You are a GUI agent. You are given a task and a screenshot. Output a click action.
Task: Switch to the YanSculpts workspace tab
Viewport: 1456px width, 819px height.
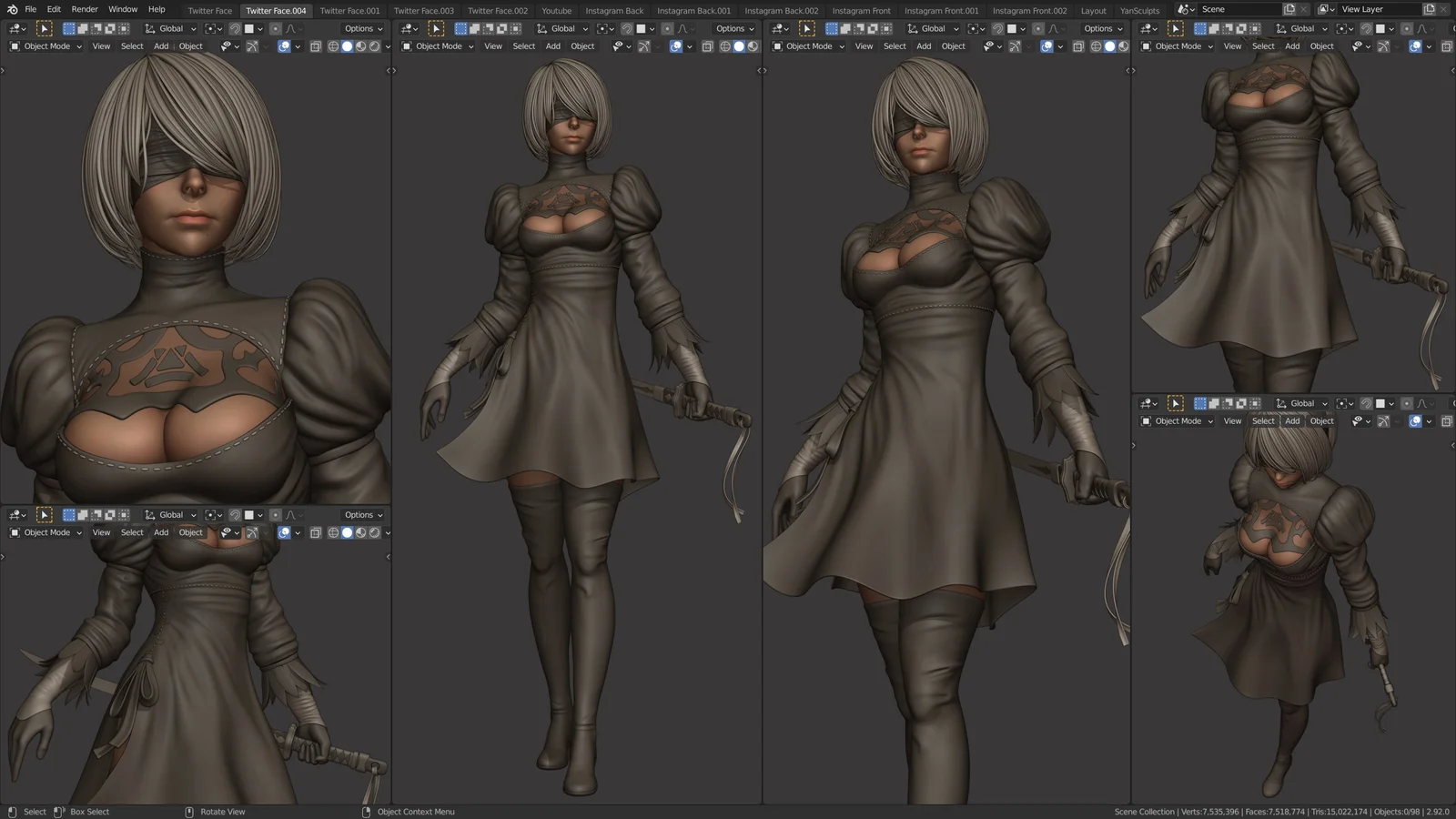coord(1139,10)
